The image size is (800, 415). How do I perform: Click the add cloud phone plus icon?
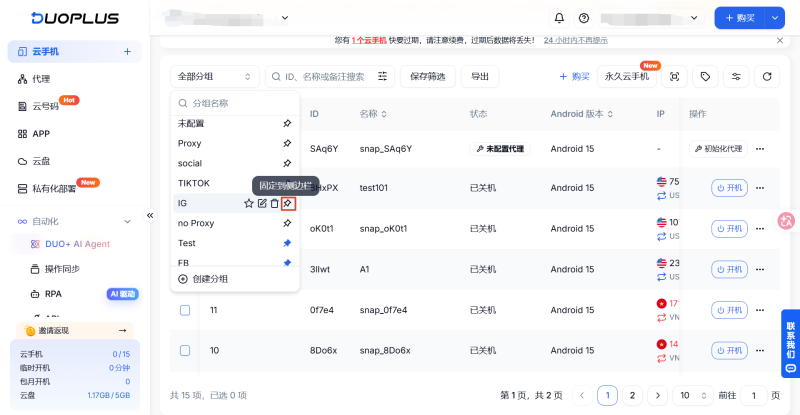128,52
